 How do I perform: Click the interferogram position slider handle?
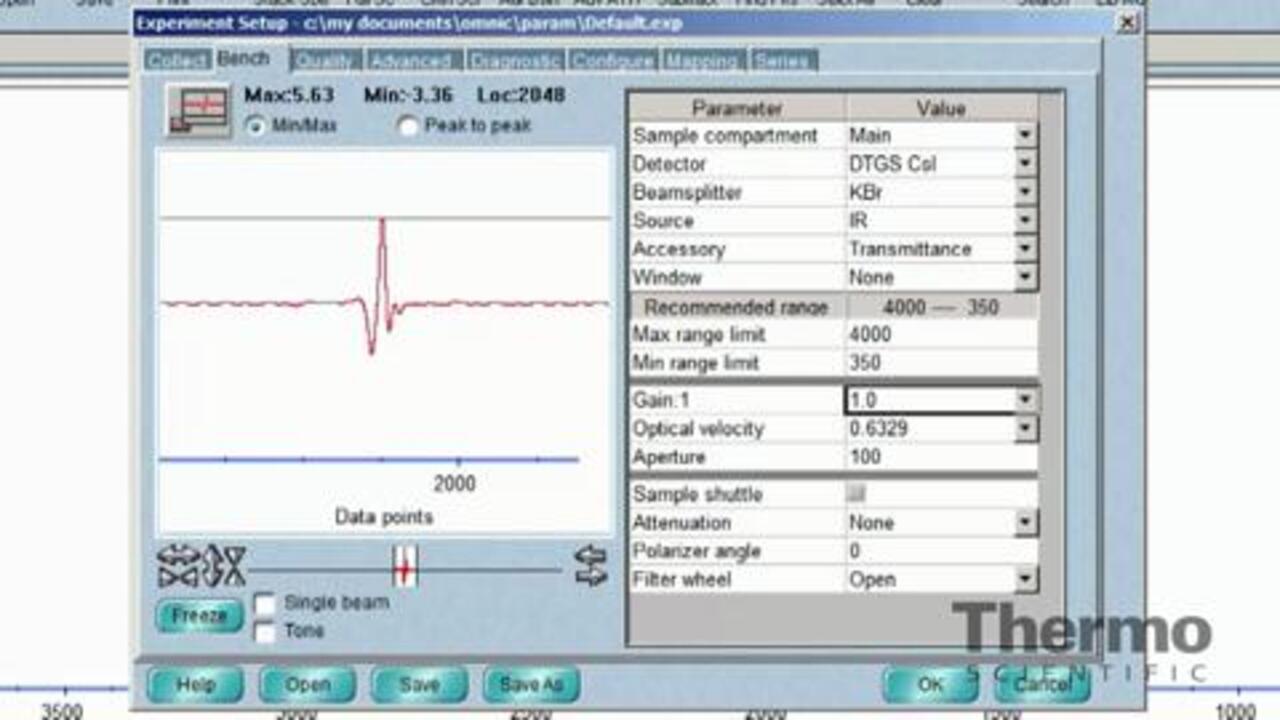click(x=404, y=567)
